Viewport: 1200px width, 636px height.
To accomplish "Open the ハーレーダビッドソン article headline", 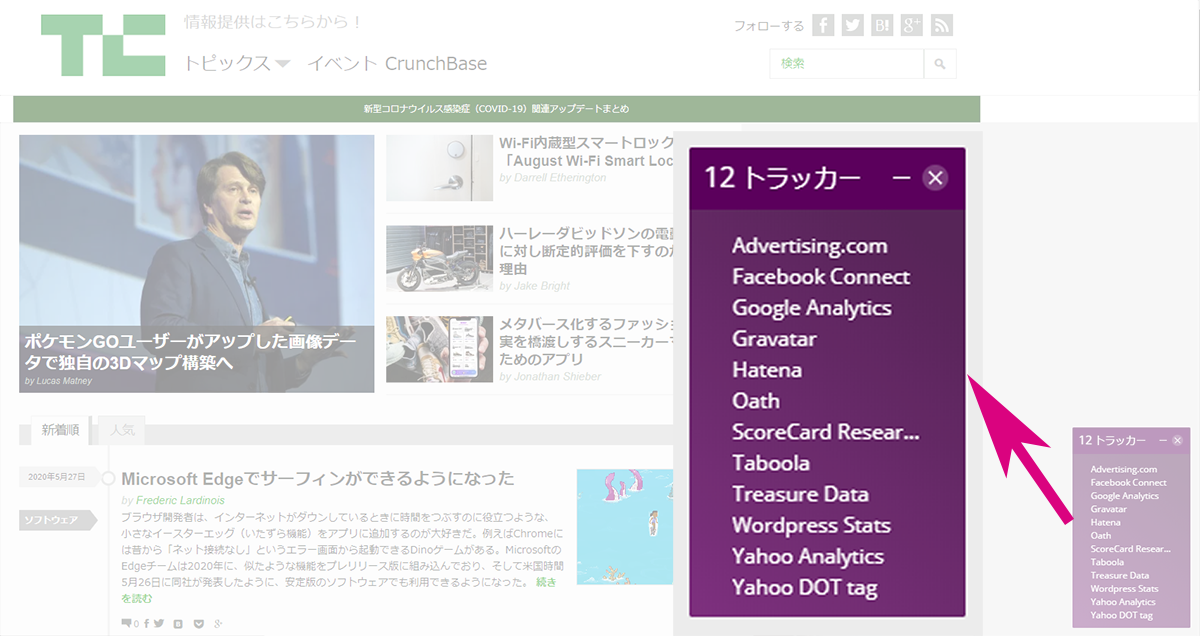I will [585, 251].
